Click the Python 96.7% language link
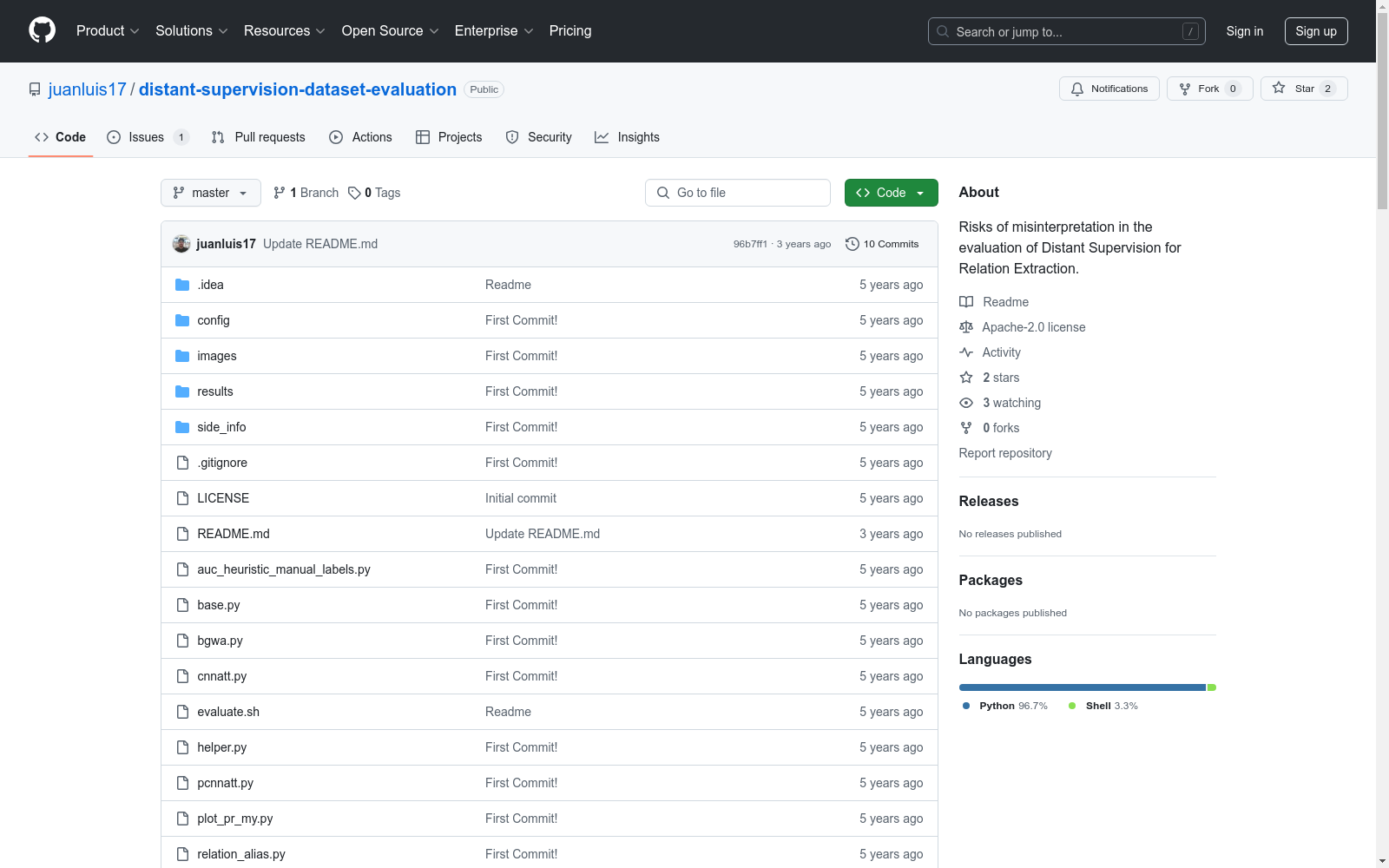 click(x=1005, y=706)
